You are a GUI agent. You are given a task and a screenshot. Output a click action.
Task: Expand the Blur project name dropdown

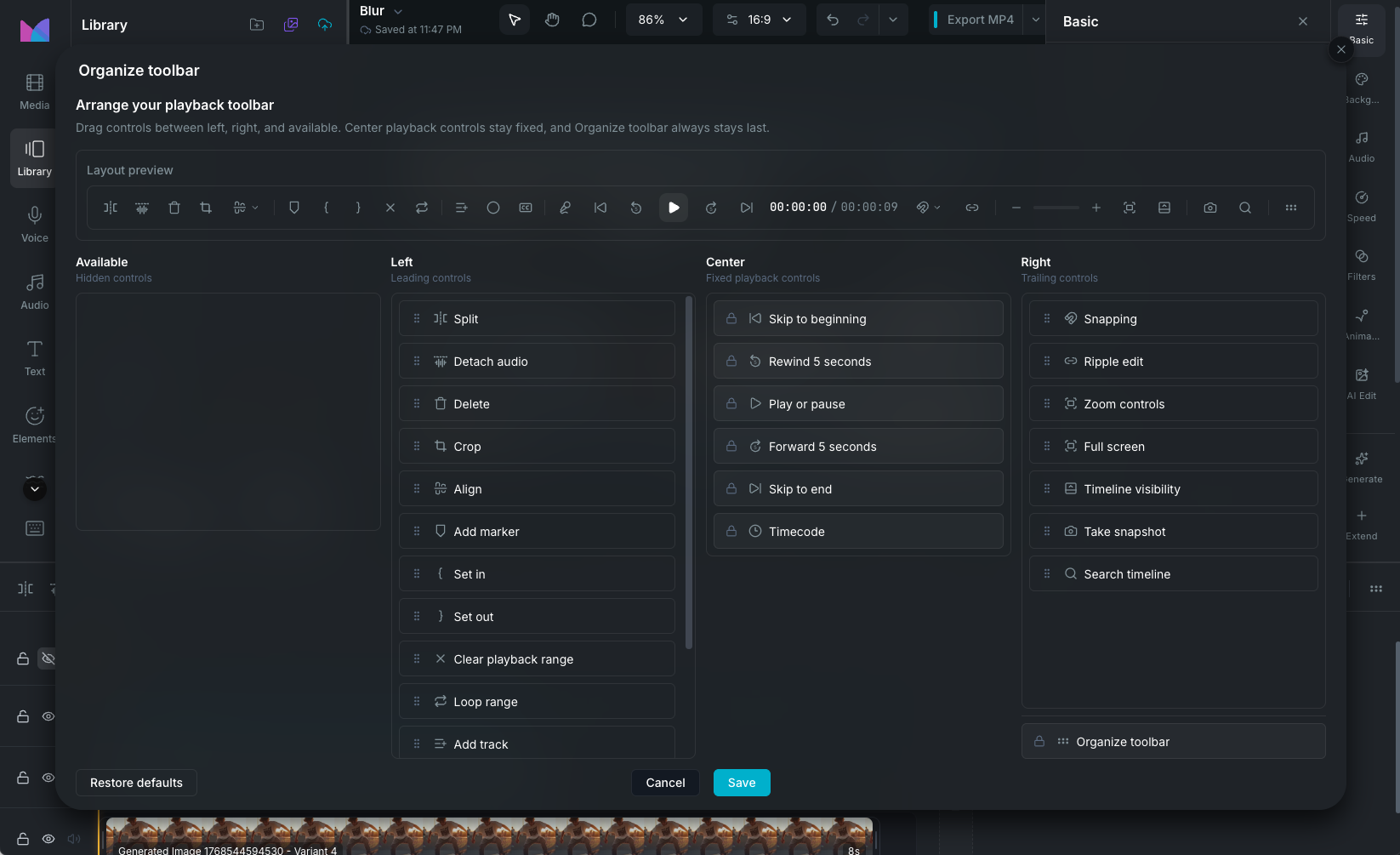[397, 10]
